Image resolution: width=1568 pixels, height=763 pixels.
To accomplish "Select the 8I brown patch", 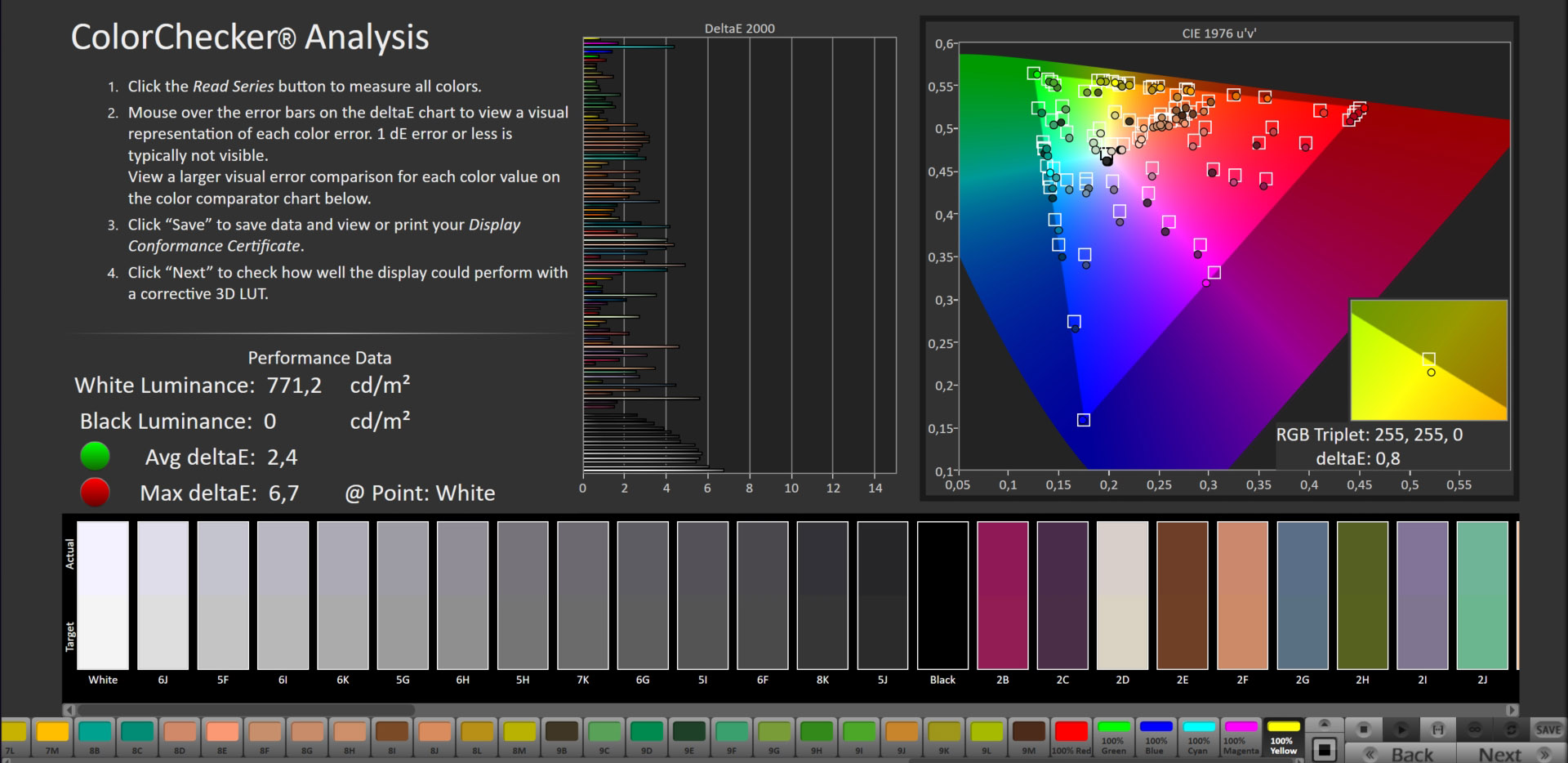I will coord(391,737).
